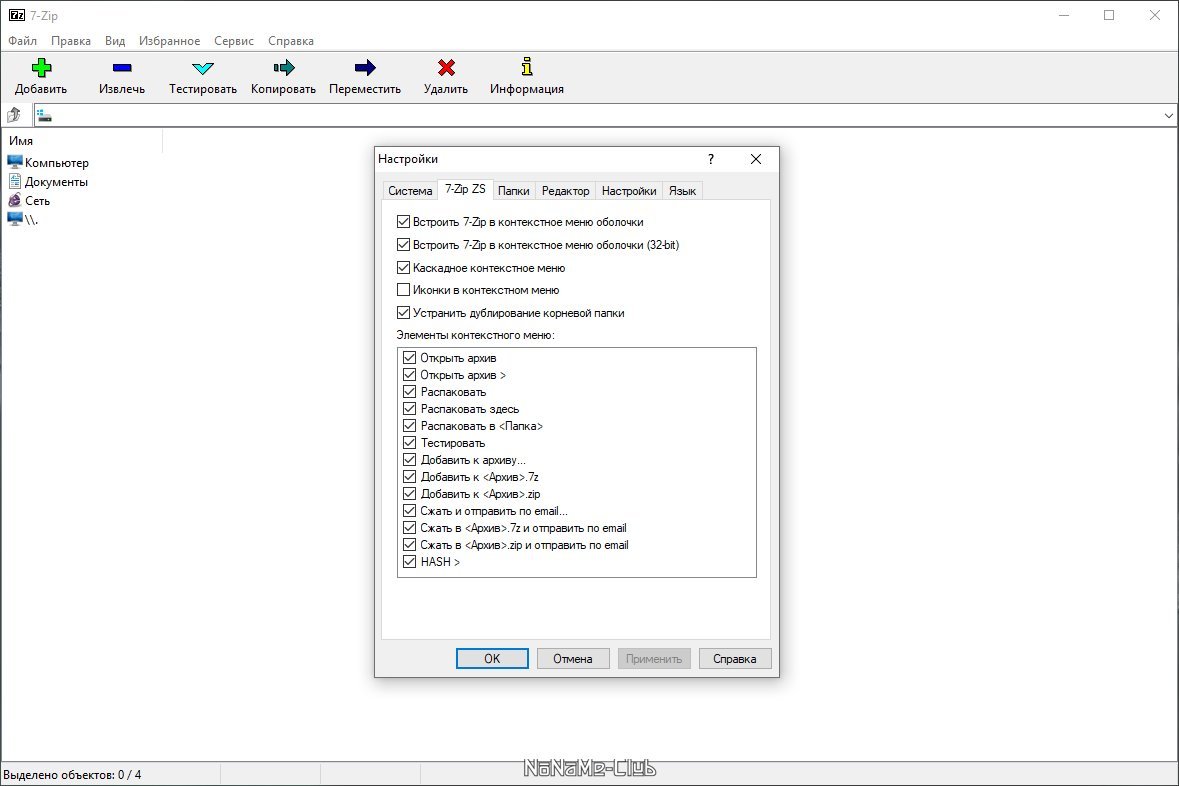
Task: Select the 7-Zip ZS tab
Action: click(465, 189)
